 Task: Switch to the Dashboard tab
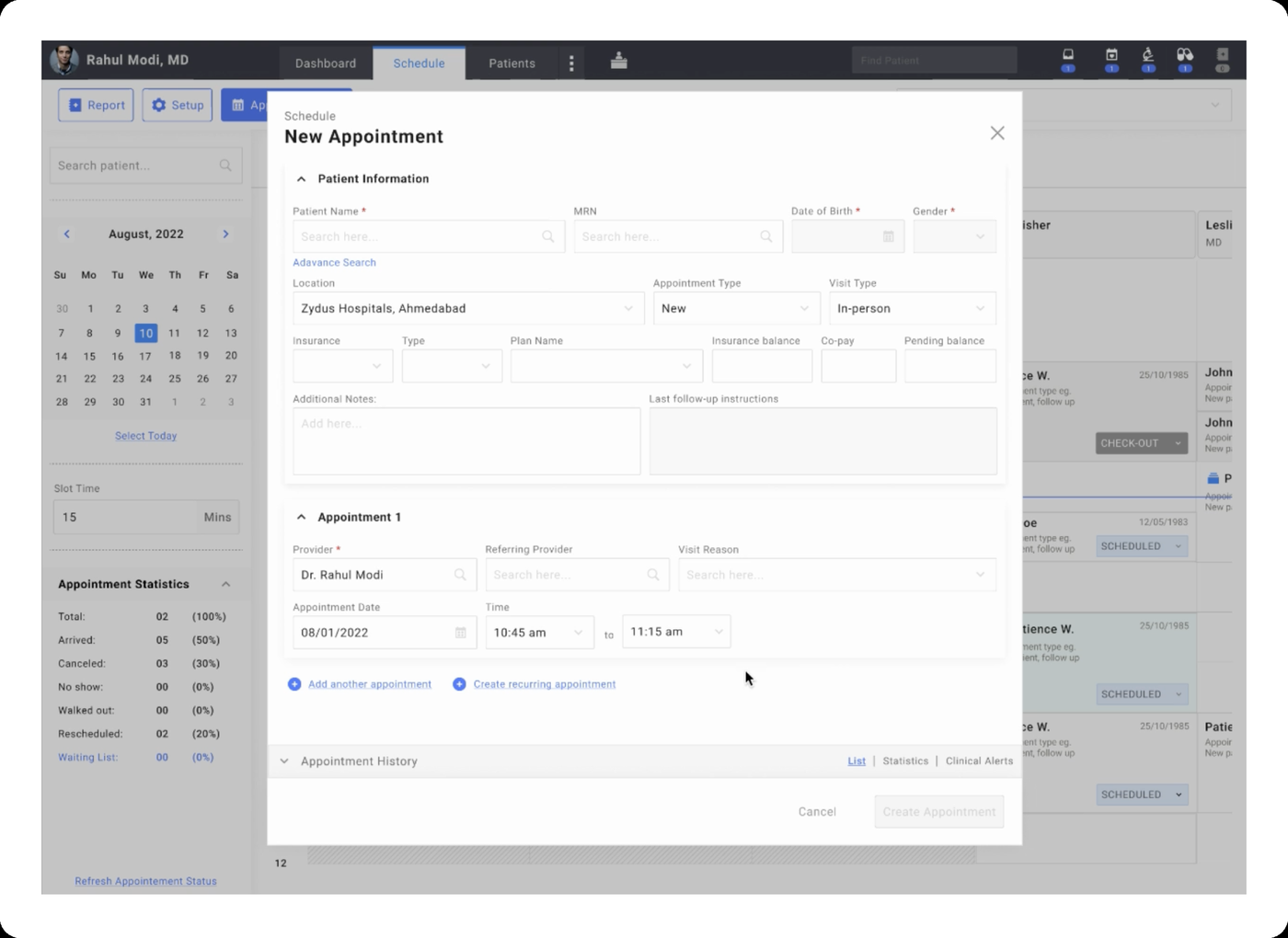click(x=326, y=63)
